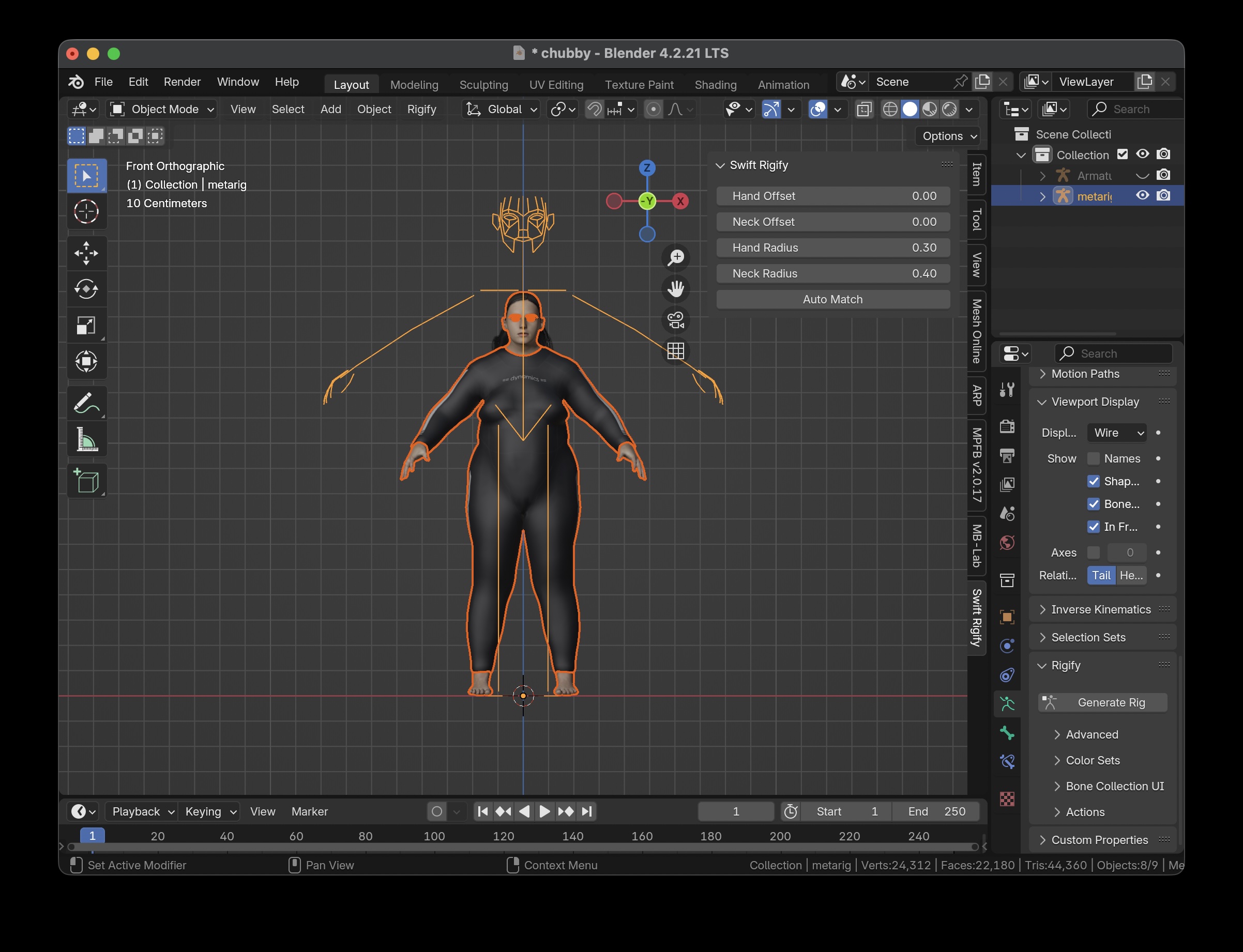This screenshot has width=1243, height=952.
Task: Click the outliner Search field
Action: click(x=1135, y=110)
